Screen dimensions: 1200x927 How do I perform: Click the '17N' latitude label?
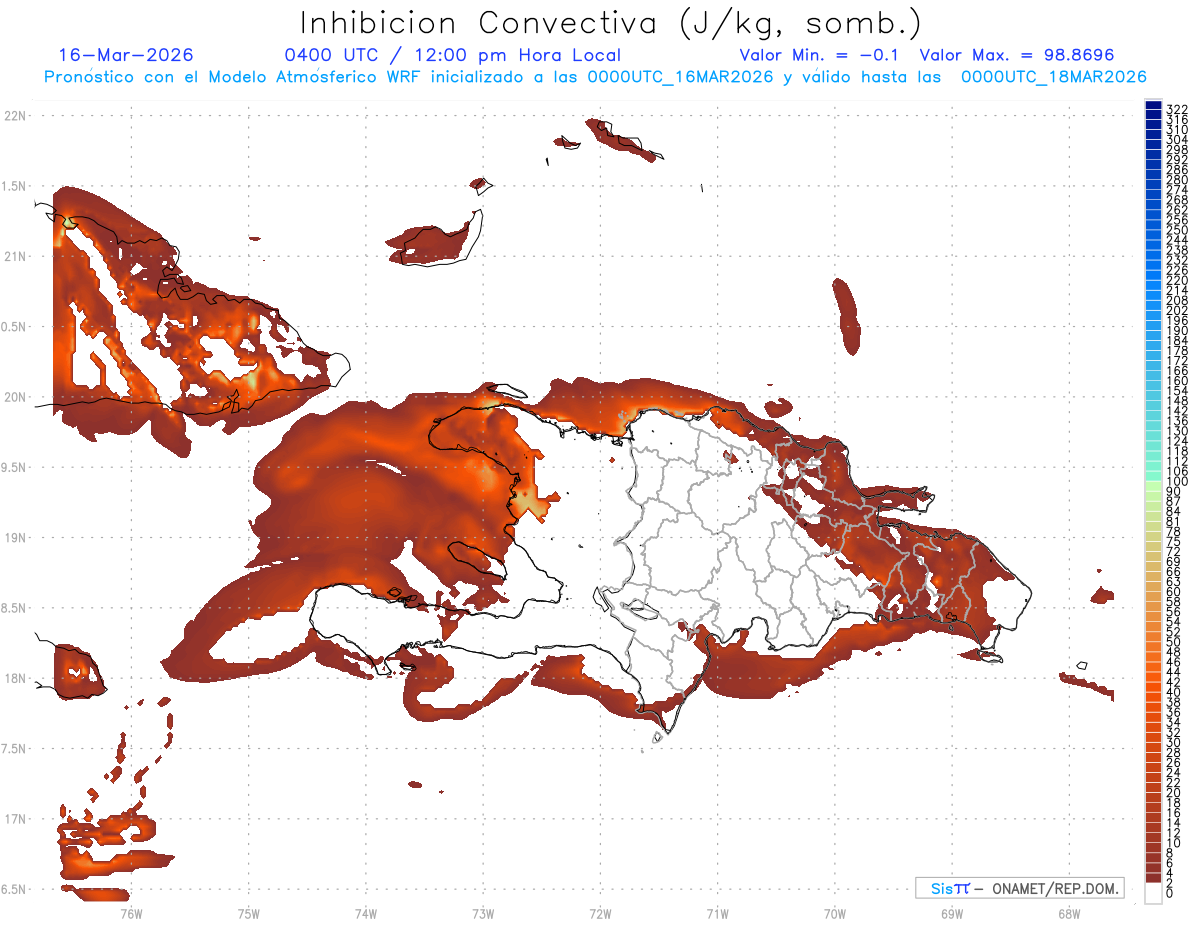point(15,819)
